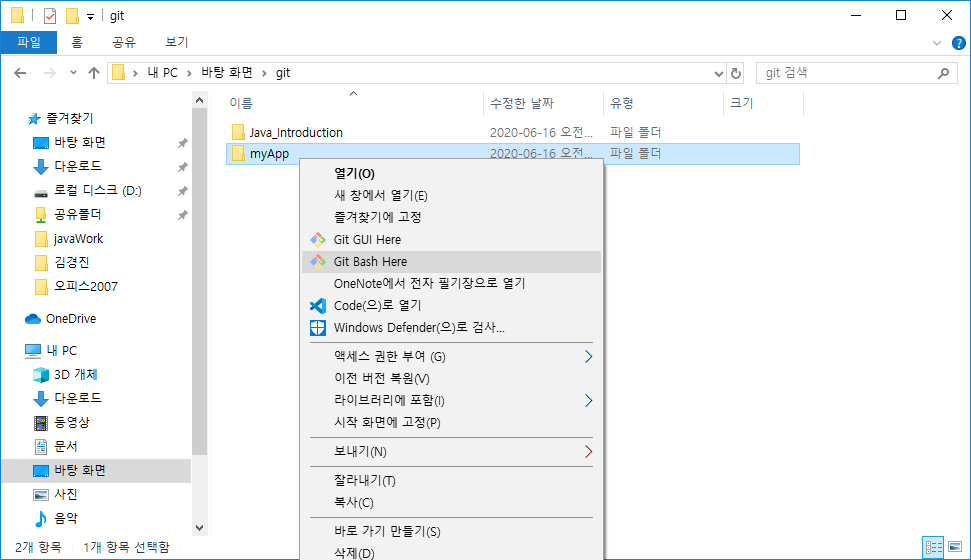Image resolution: width=971 pixels, height=560 pixels.
Task: Unpin 바탕 화면 using its pin icon
Action: point(183,143)
